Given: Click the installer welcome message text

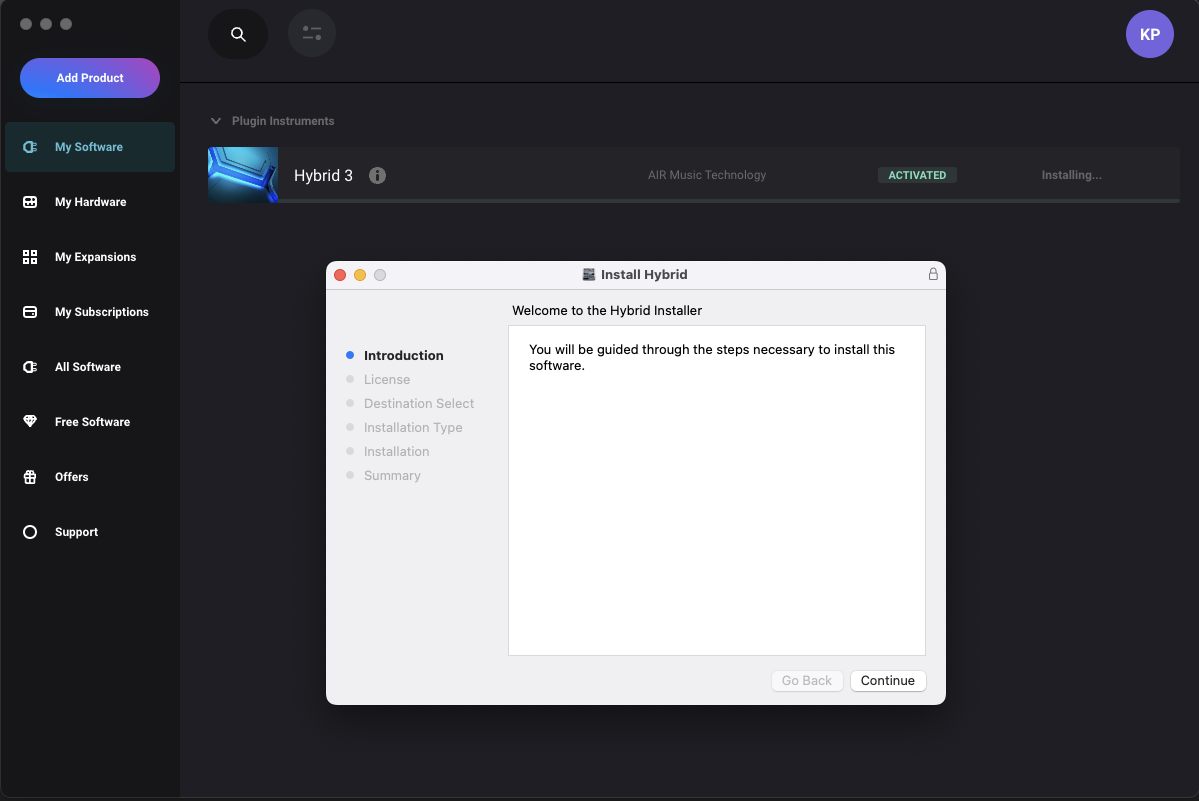Looking at the screenshot, I should tap(712, 357).
